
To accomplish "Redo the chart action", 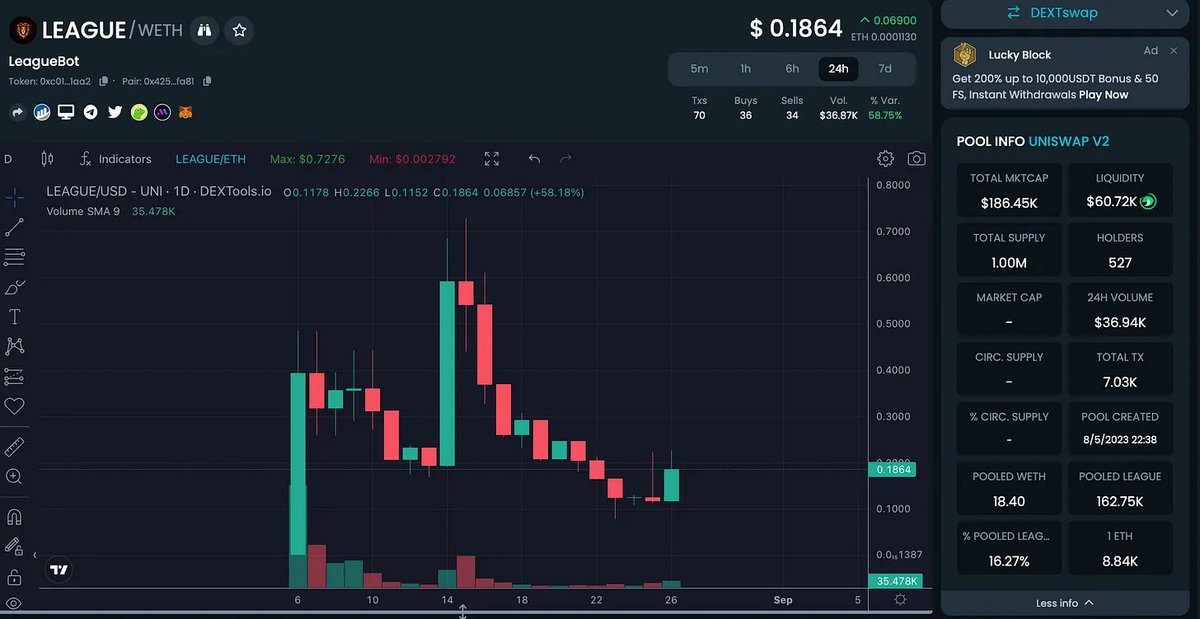I will [566, 159].
